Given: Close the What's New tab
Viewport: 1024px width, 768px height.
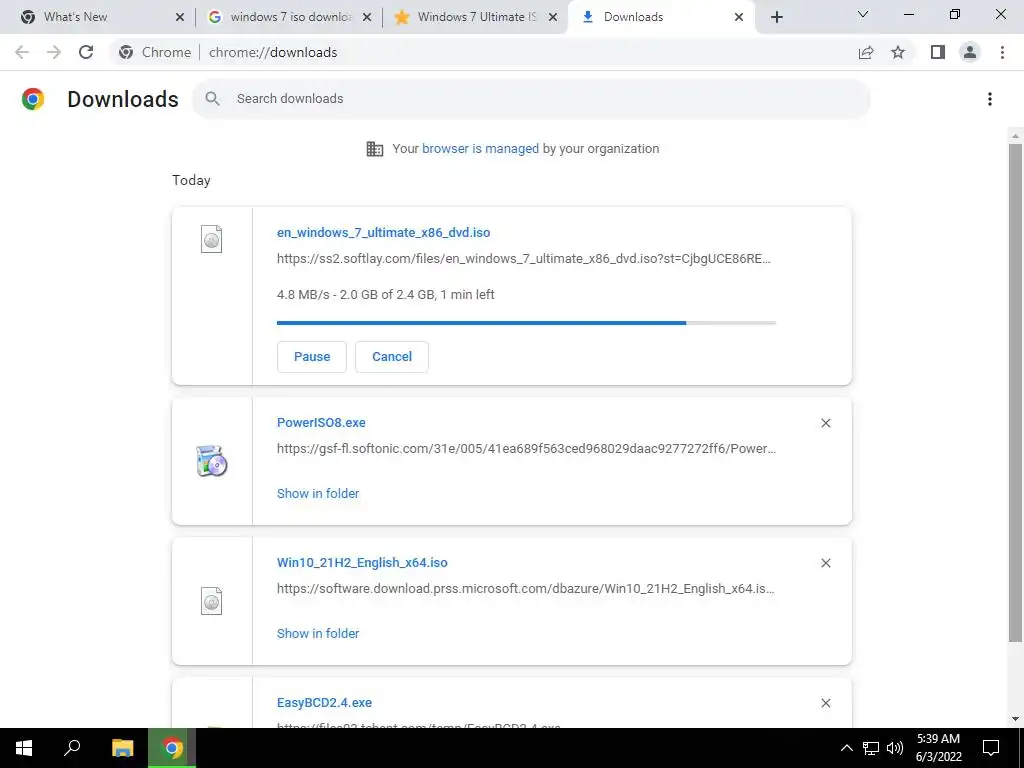Looking at the screenshot, I should [180, 17].
